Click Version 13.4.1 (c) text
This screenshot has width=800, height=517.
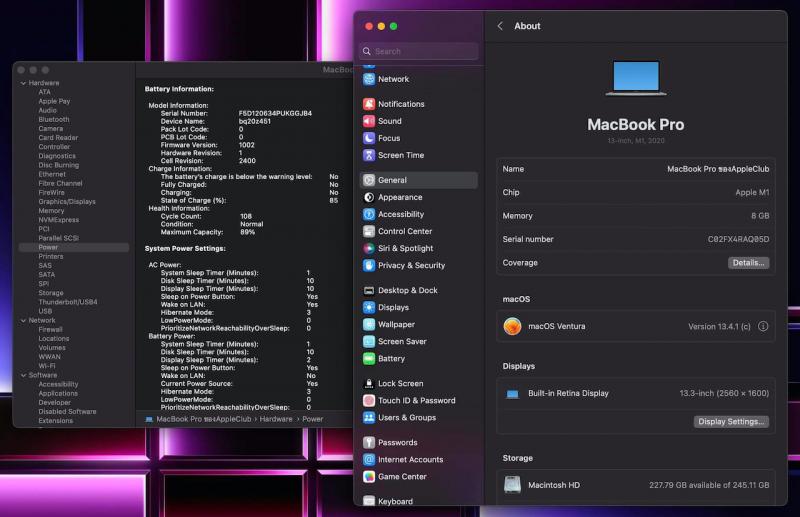click(x=719, y=327)
